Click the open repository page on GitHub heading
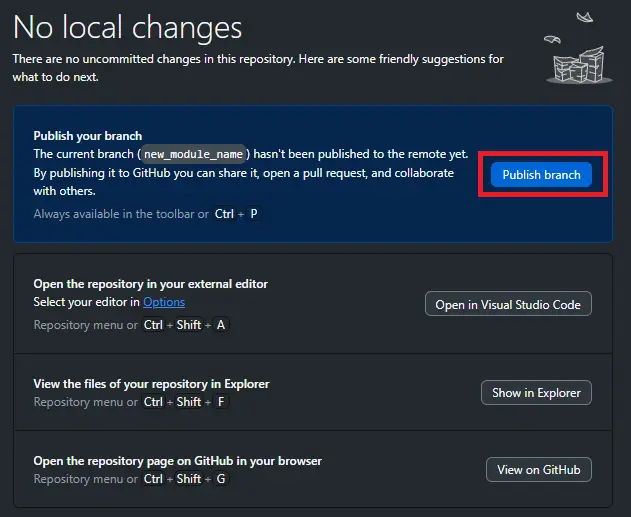The height and width of the screenshot is (517, 631). (177, 461)
